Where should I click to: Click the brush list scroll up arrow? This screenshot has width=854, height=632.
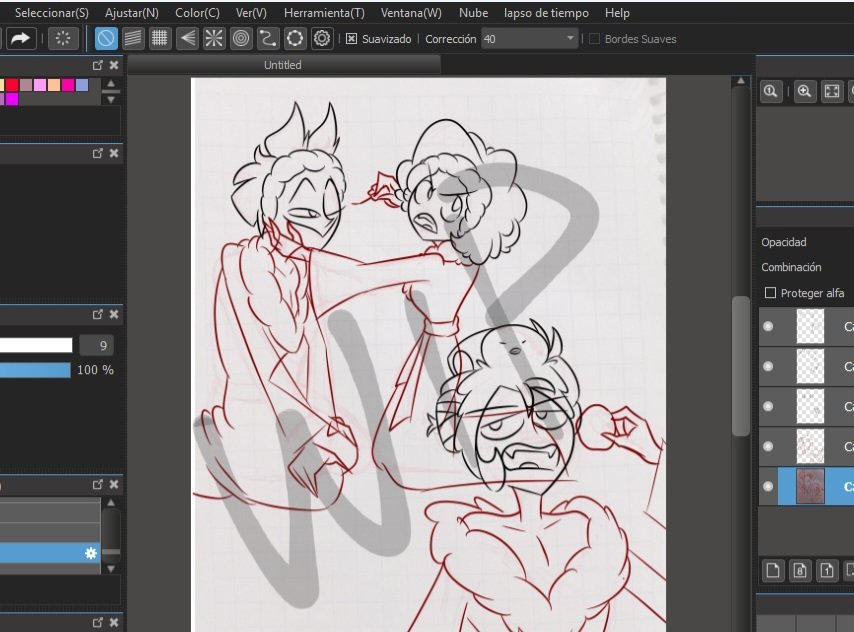coord(111,502)
